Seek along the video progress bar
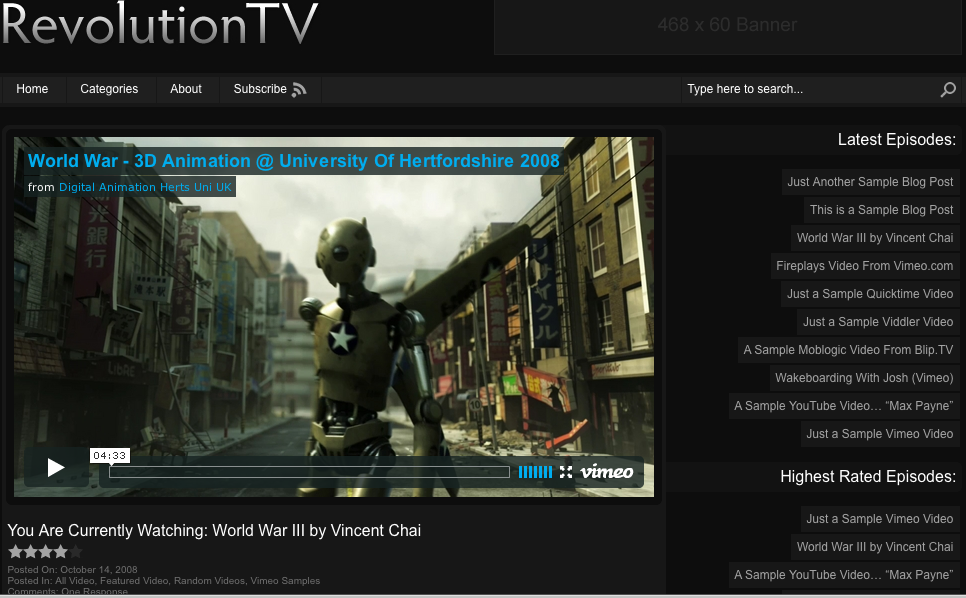Viewport: 966px width, 598px height. (x=309, y=472)
